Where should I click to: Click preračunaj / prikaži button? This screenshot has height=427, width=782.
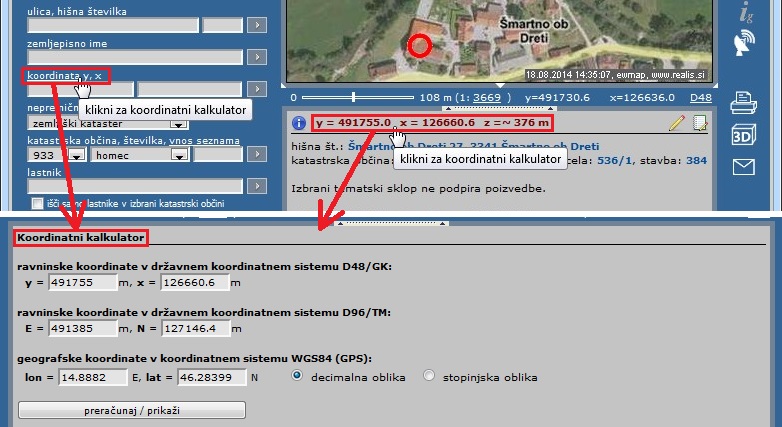point(132,410)
